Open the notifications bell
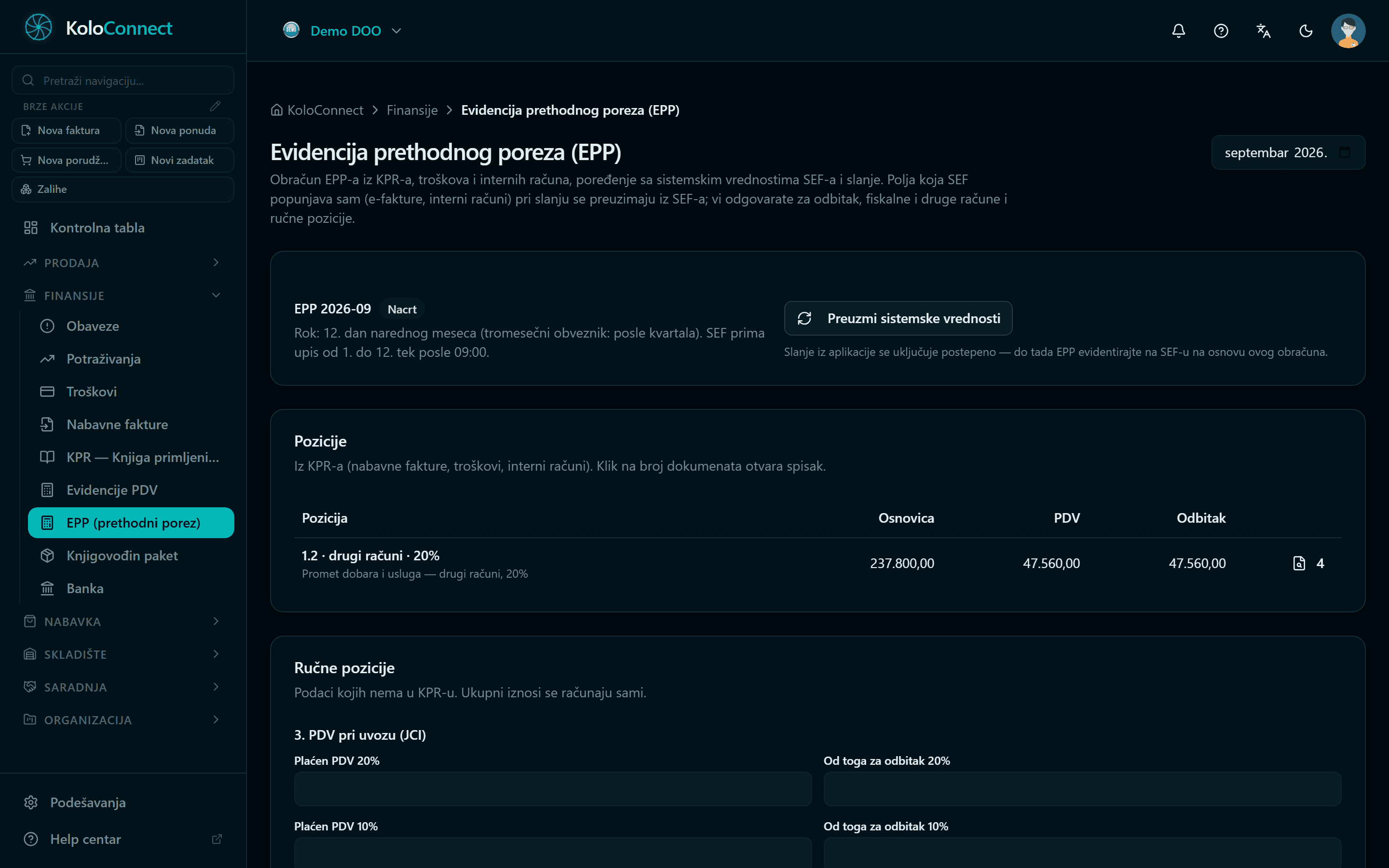The width and height of the screenshot is (1389, 868). [1178, 30]
